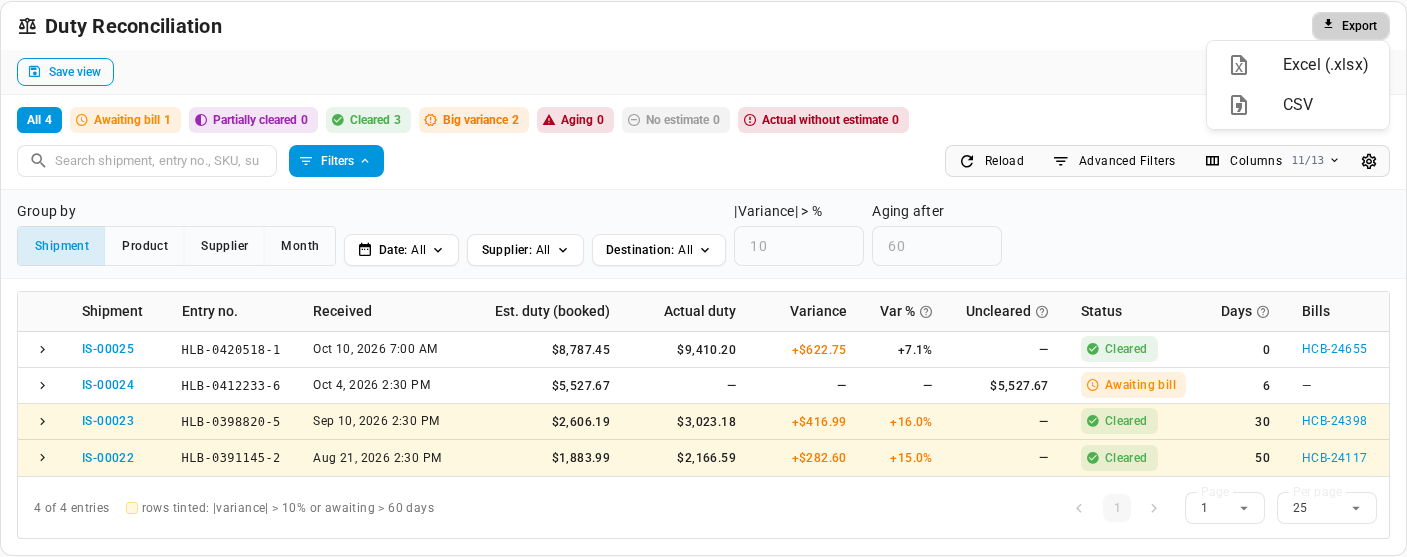Image resolution: width=1407 pixels, height=557 pixels.
Task: Select the Partially cleared 0 chip
Action: (x=253, y=120)
